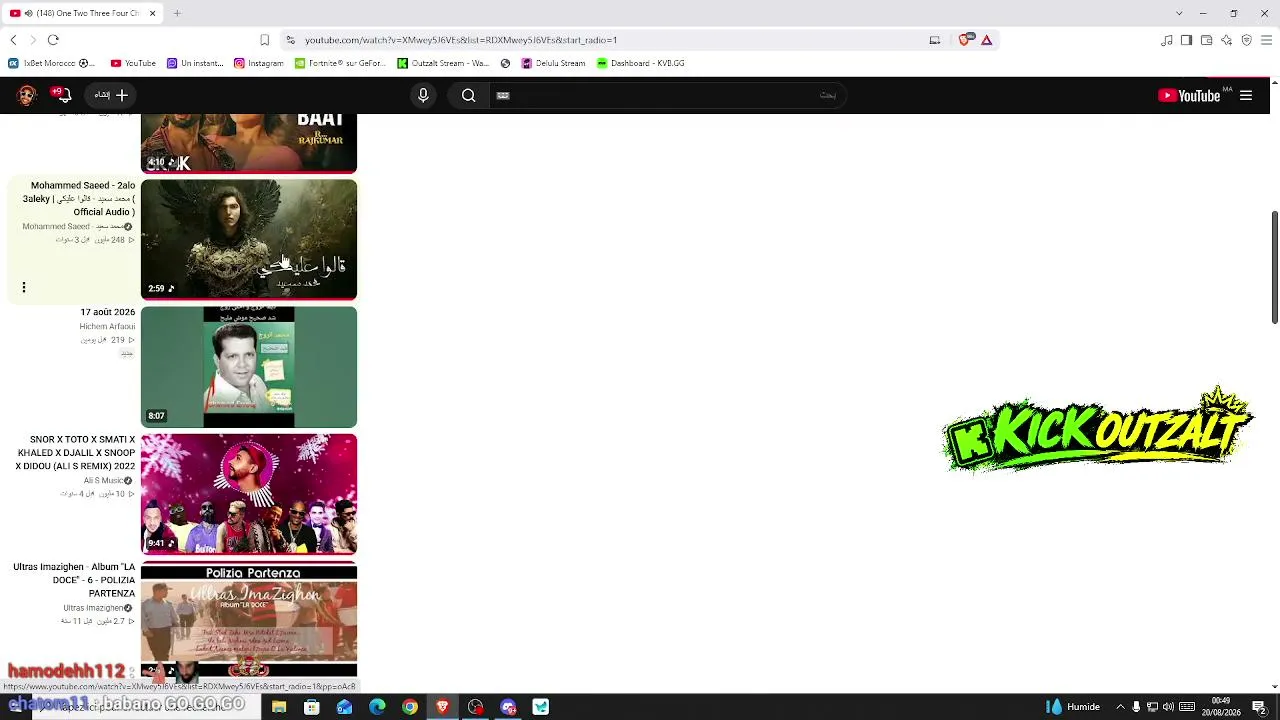The height and width of the screenshot is (720, 1280).
Task: Click the page vertical scrollbar thumb
Action: coord(1275,267)
